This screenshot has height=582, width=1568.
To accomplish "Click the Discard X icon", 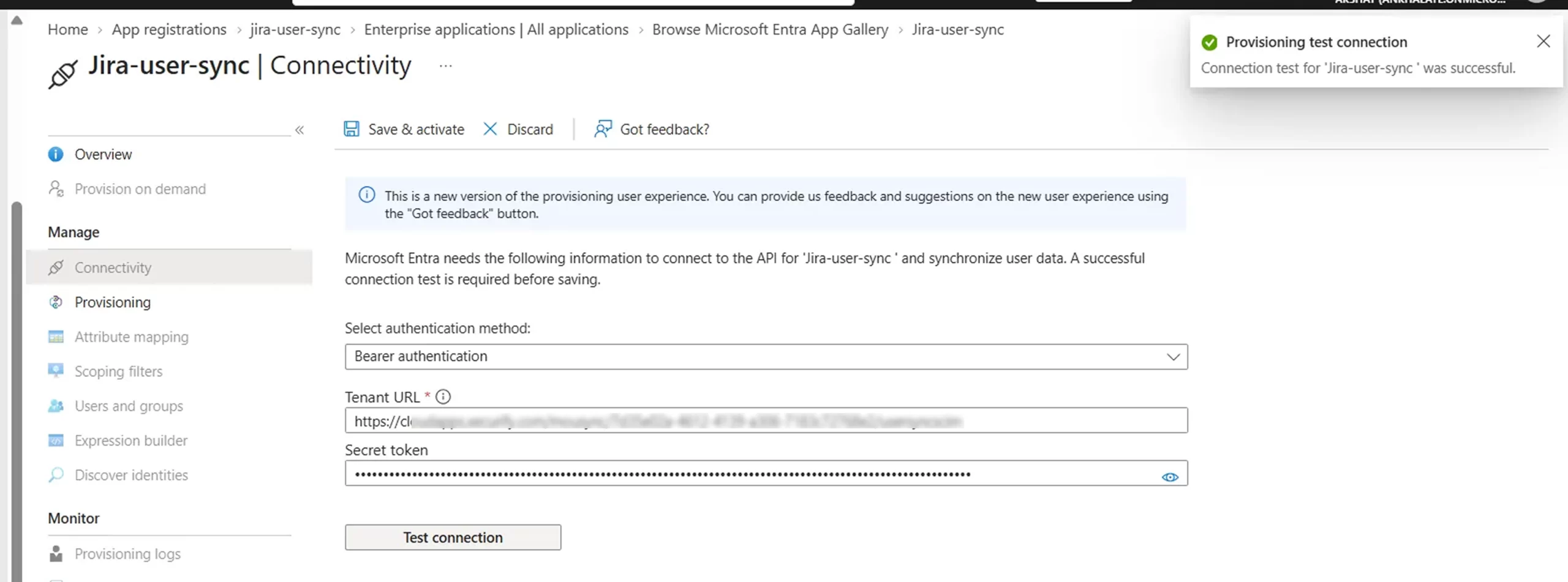I will [490, 129].
